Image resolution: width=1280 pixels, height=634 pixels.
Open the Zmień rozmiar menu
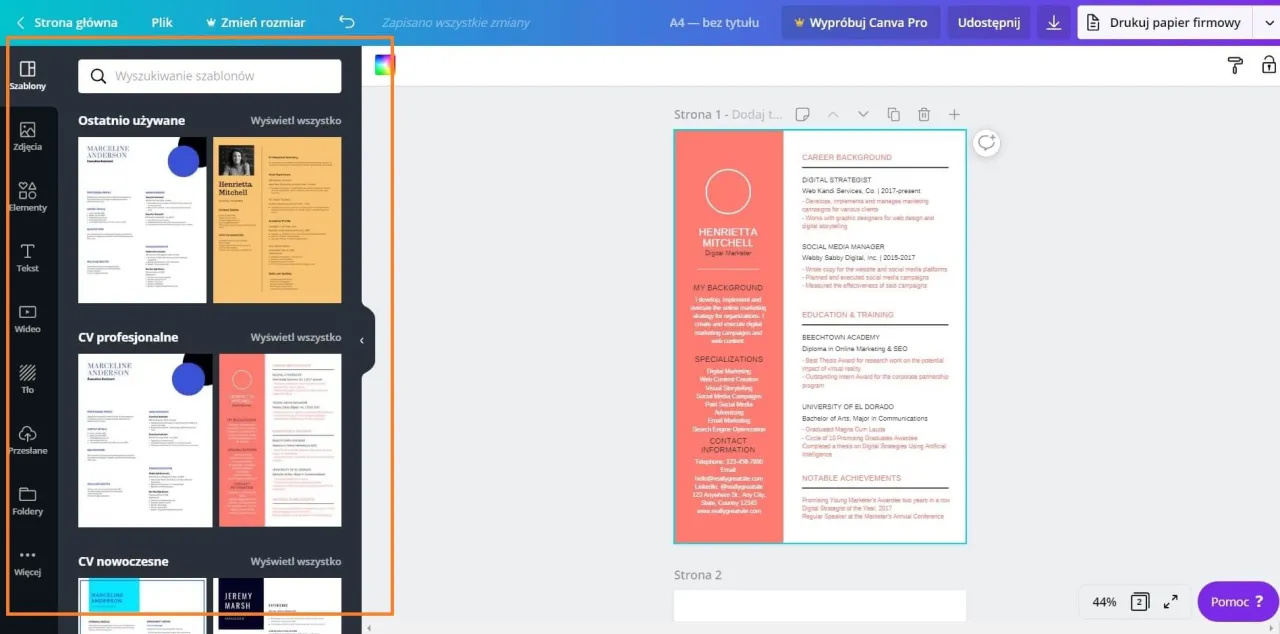[255, 22]
